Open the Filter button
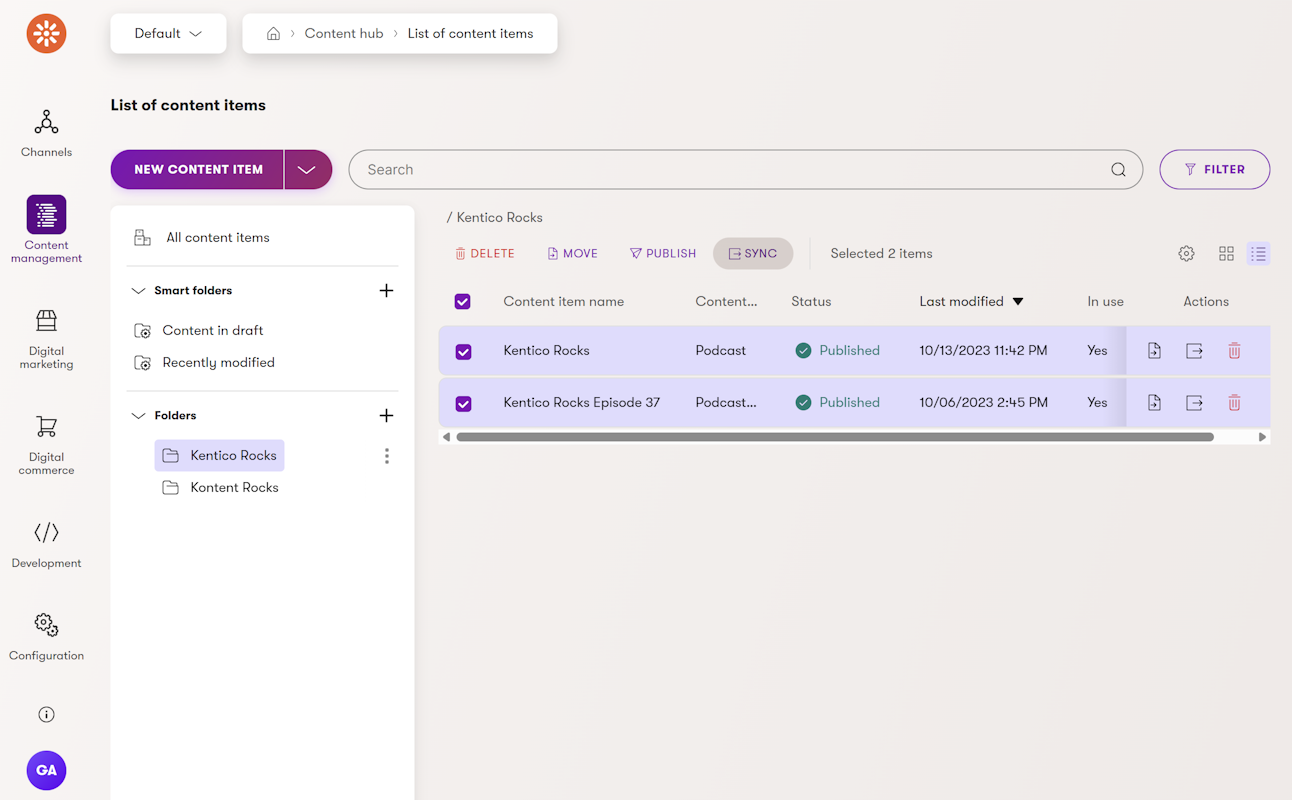Screen dimensions: 1292x800 1214,170
